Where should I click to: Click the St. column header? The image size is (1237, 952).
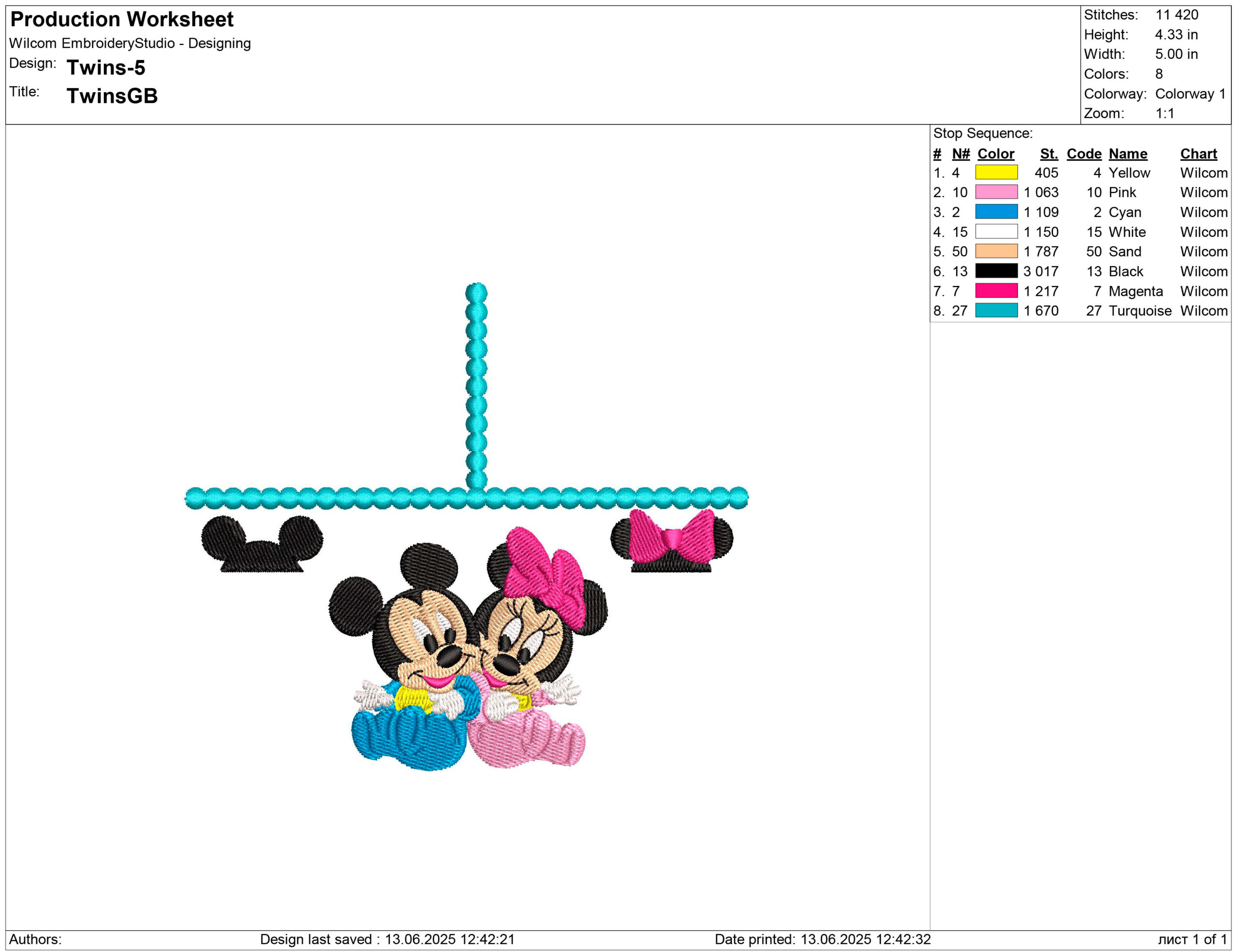(x=1049, y=154)
